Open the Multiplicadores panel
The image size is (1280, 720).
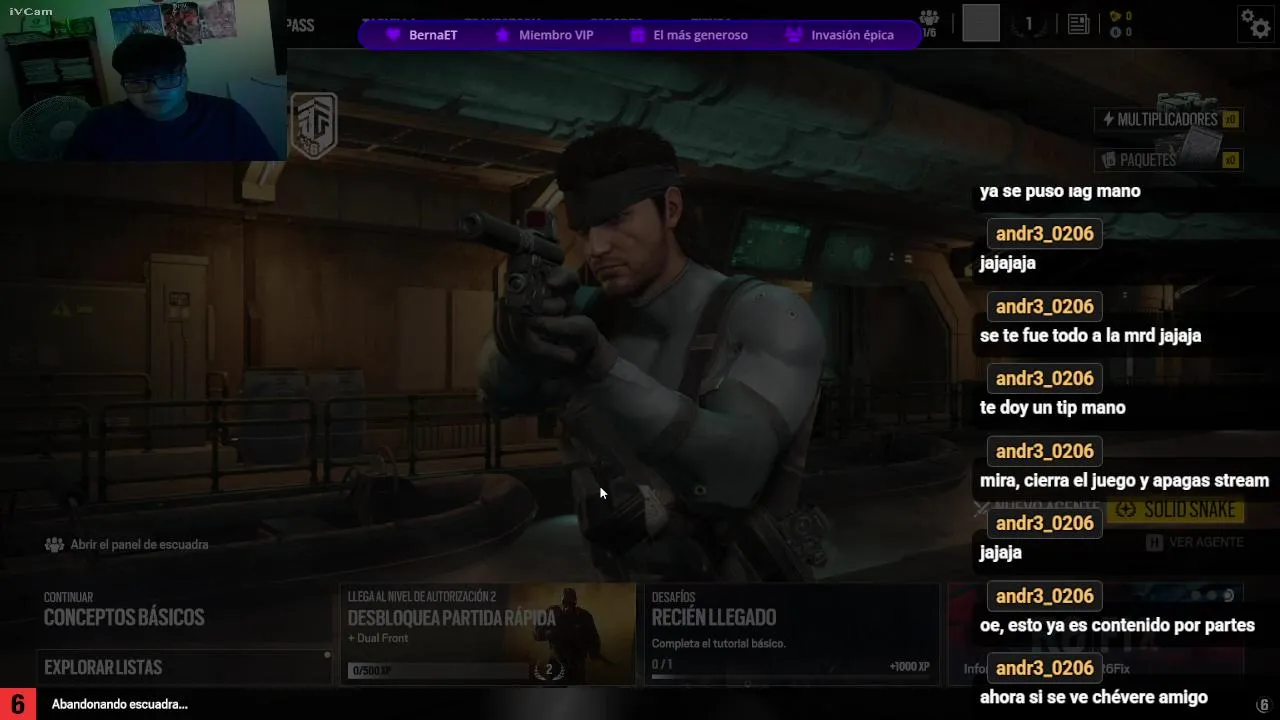coord(1168,119)
